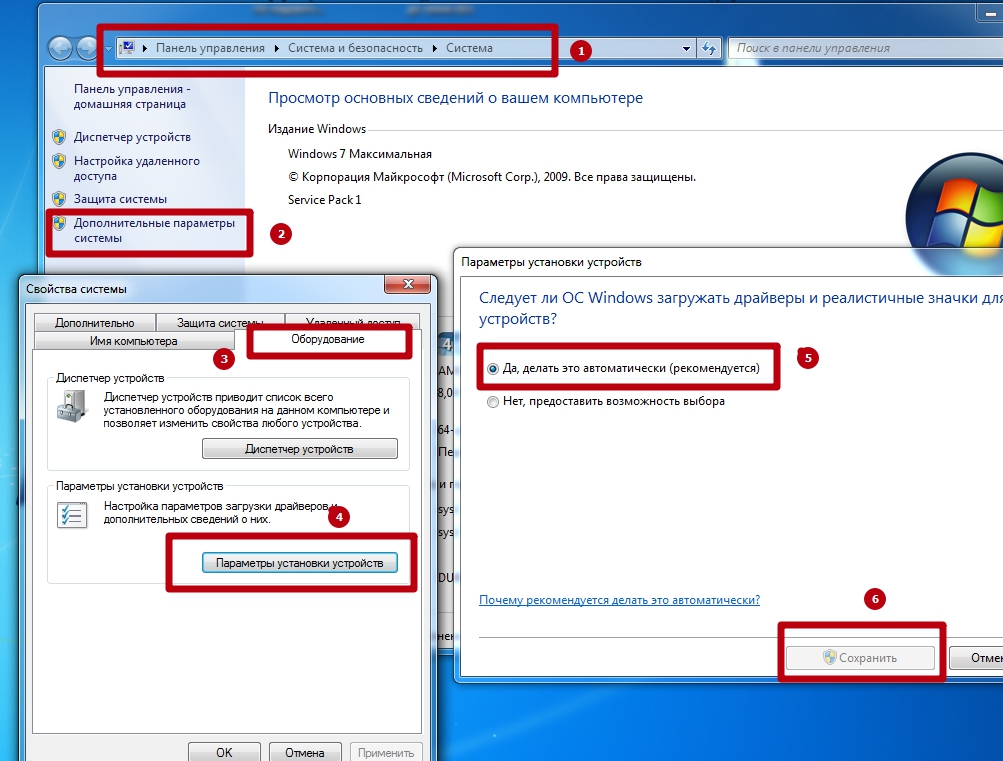The image size is (1003, 761).
Task: Click shield icon beside Защита системы
Action: pyautogui.click(x=59, y=199)
